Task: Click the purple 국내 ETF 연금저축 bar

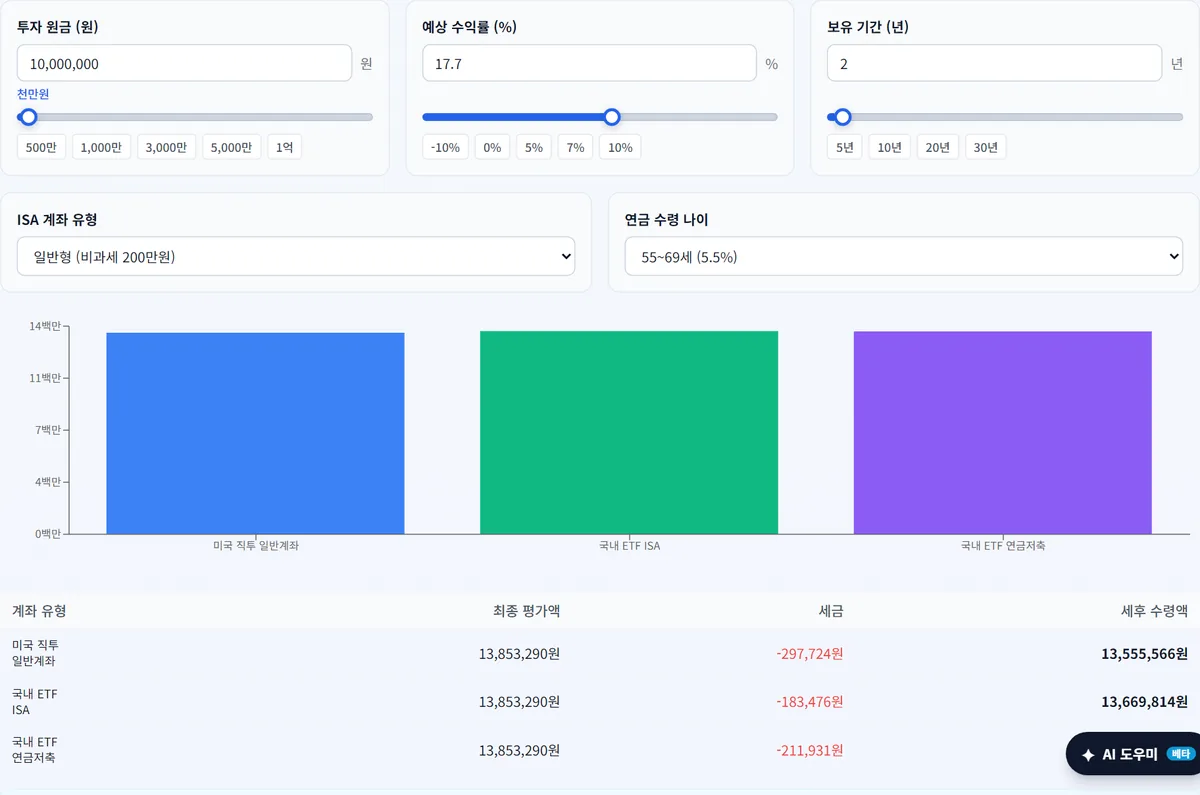Action: [x=1003, y=432]
